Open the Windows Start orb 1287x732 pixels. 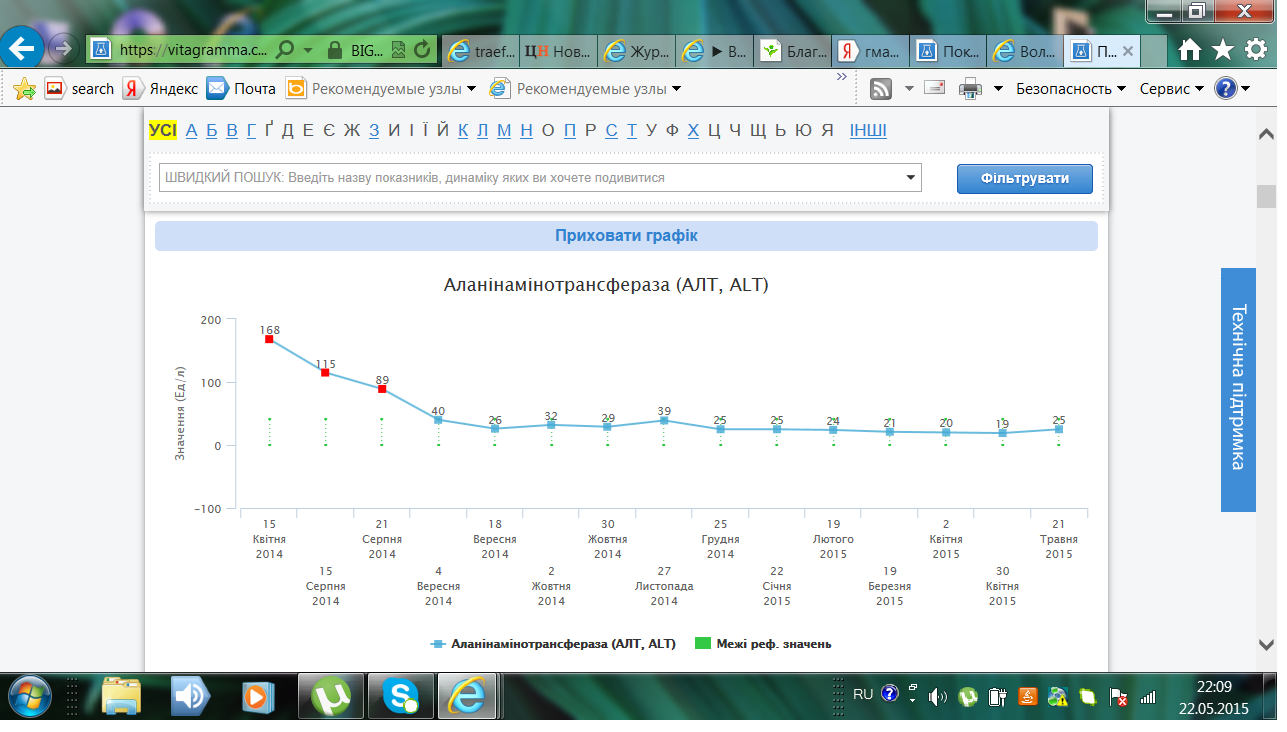click(28, 697)
